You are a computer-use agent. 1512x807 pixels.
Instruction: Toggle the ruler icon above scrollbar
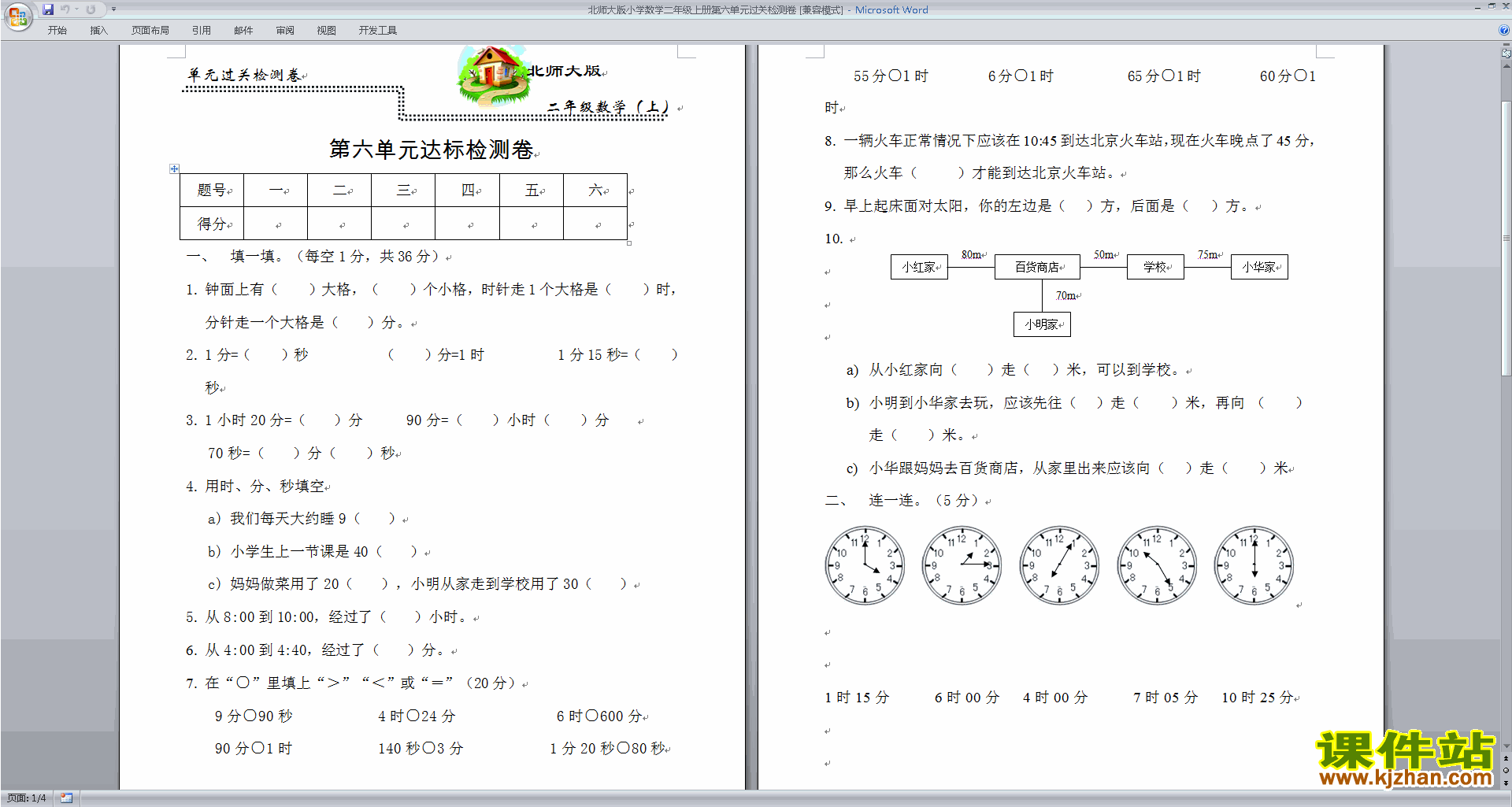coord(1506,54)
